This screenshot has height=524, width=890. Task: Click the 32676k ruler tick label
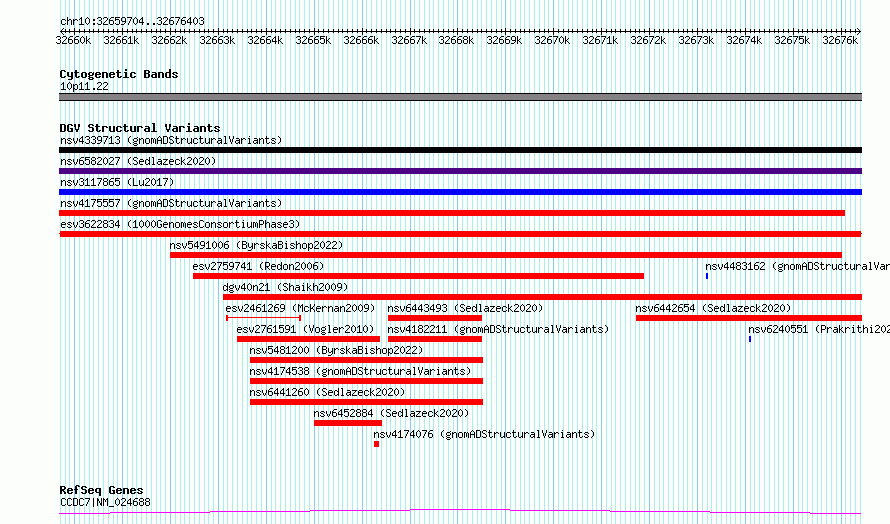click(840, 40)
